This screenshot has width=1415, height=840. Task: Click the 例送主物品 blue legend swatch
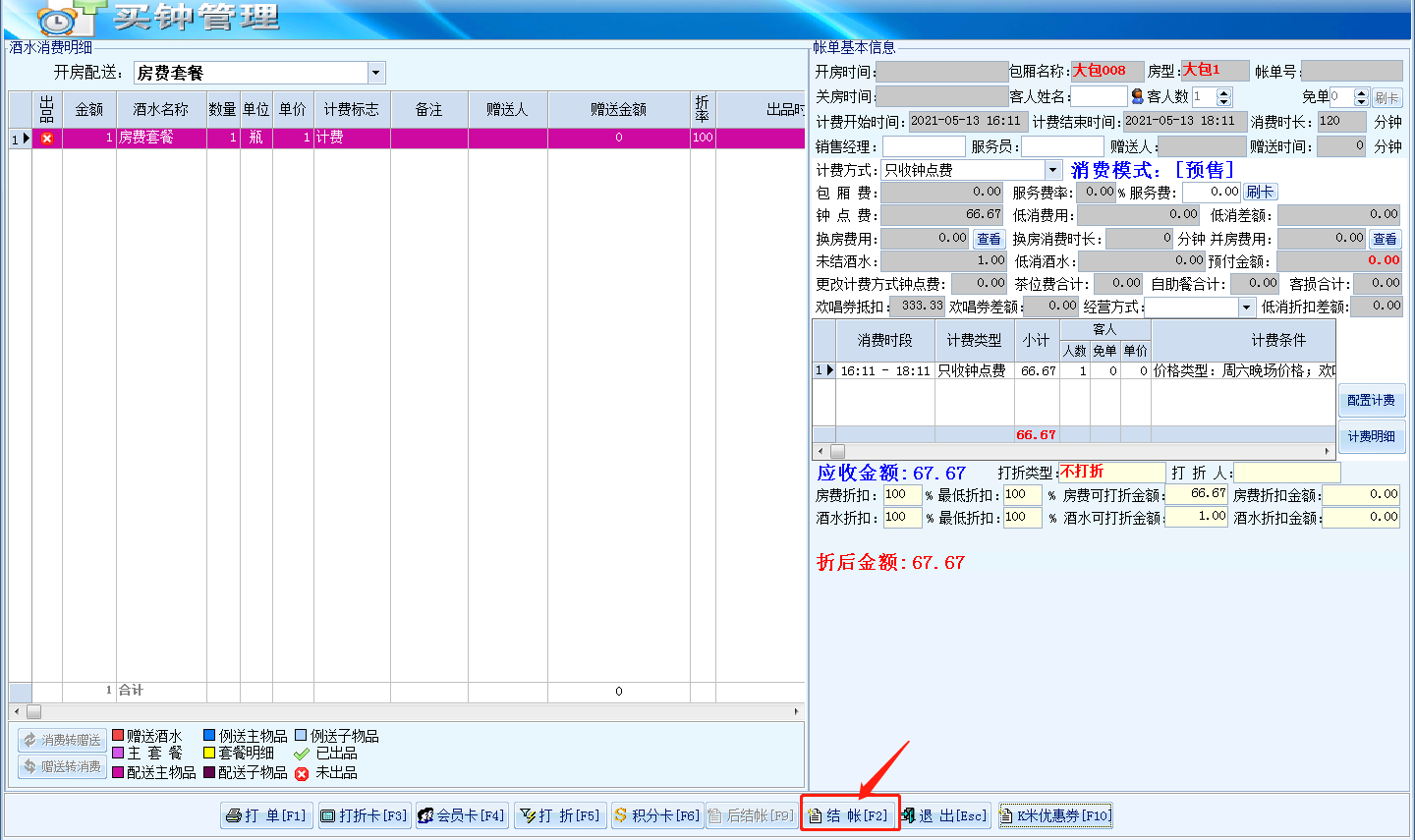point(209,736)
